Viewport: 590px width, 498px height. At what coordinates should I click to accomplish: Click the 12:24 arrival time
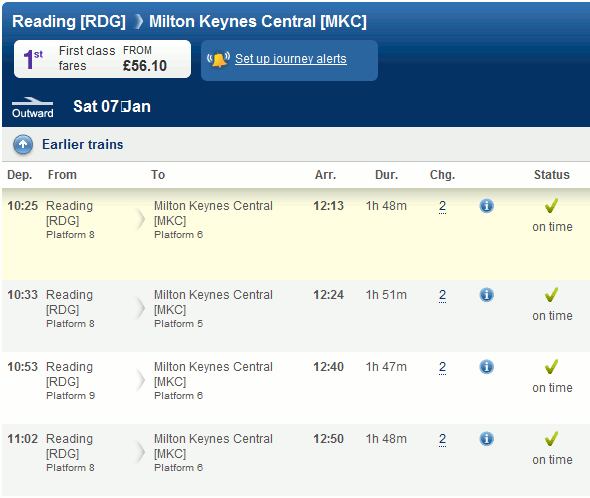tap(328, 295)
